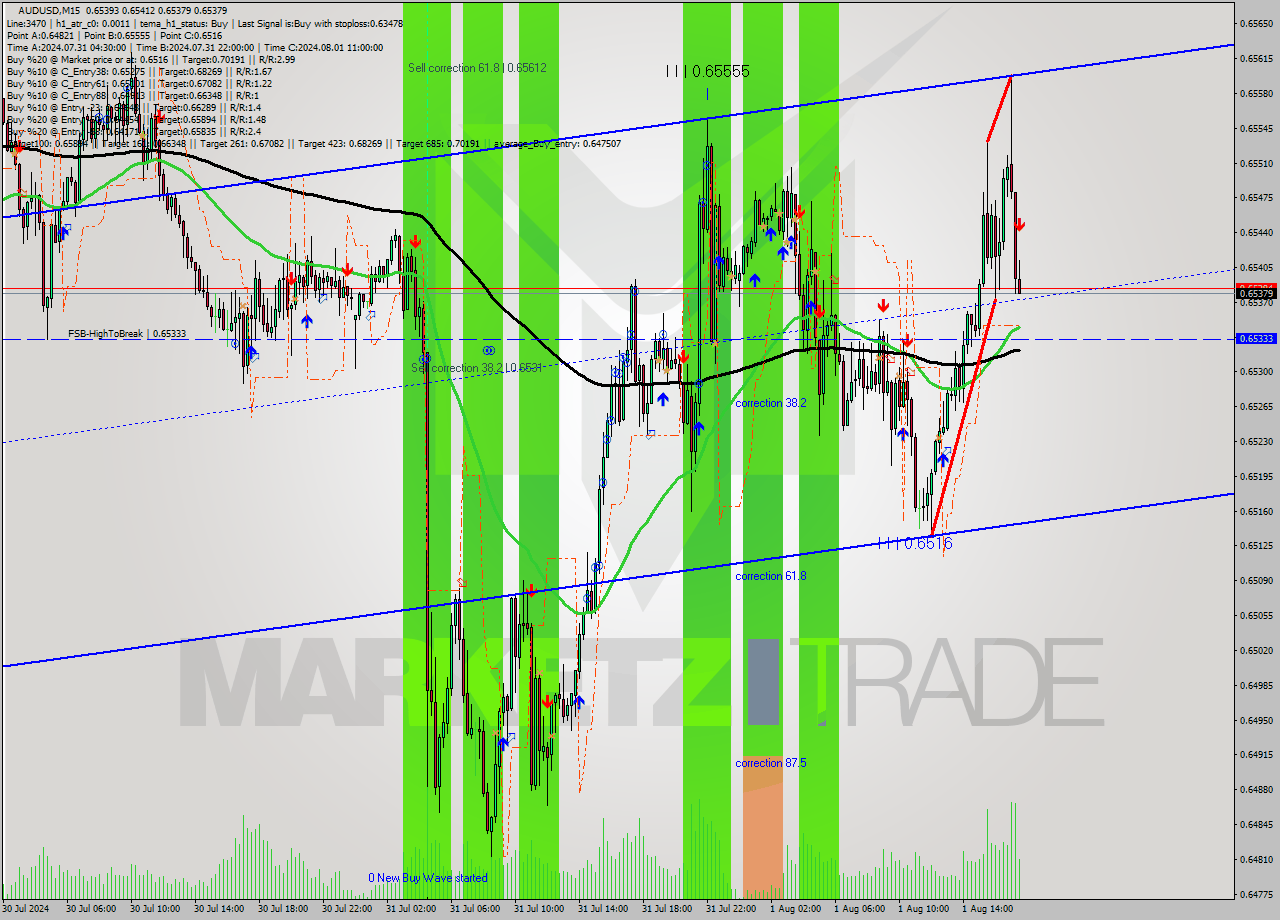
Task: Click the AUDUSD,M15 chart title text
Action: pyautogui.click(x=49, y=10)
